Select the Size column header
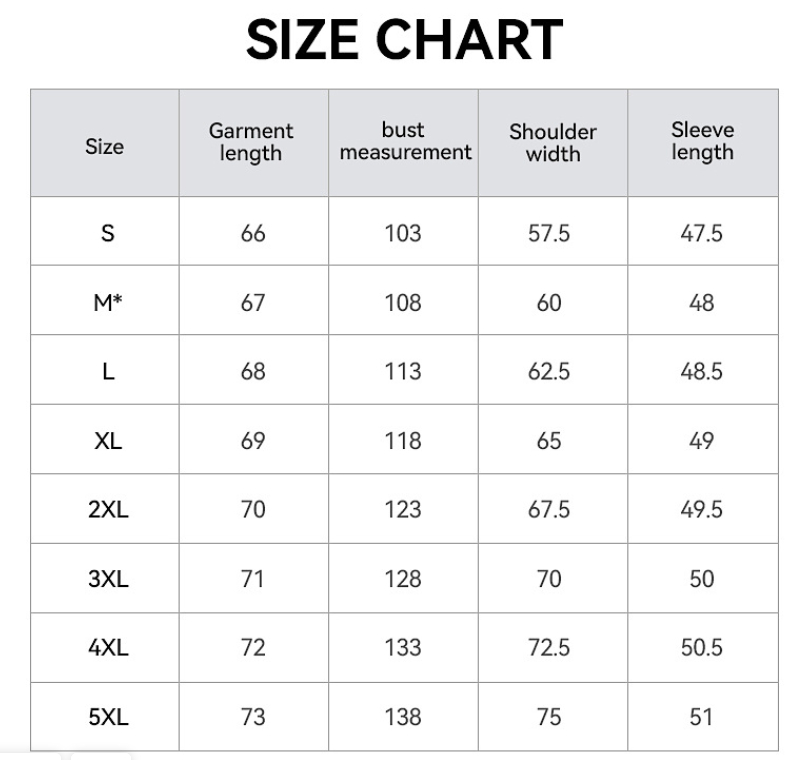The image size is (785, 760). click(105, 146)
